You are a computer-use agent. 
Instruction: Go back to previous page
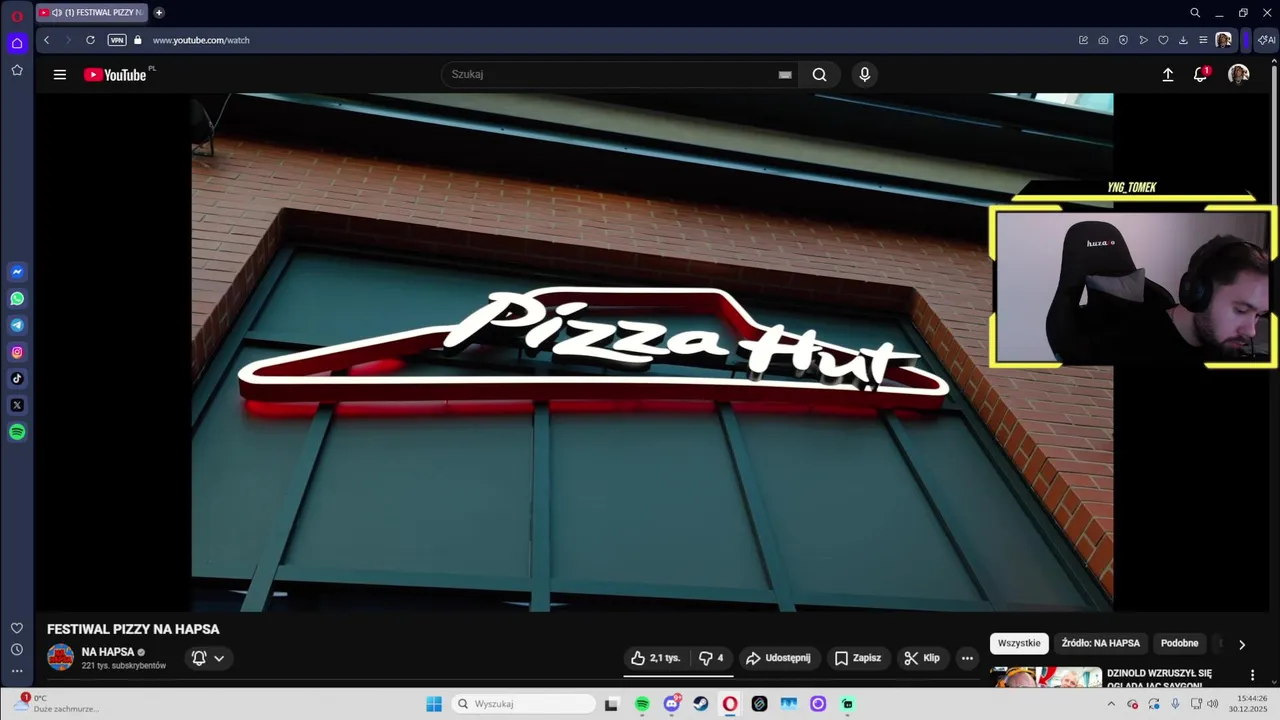point(46,40)
